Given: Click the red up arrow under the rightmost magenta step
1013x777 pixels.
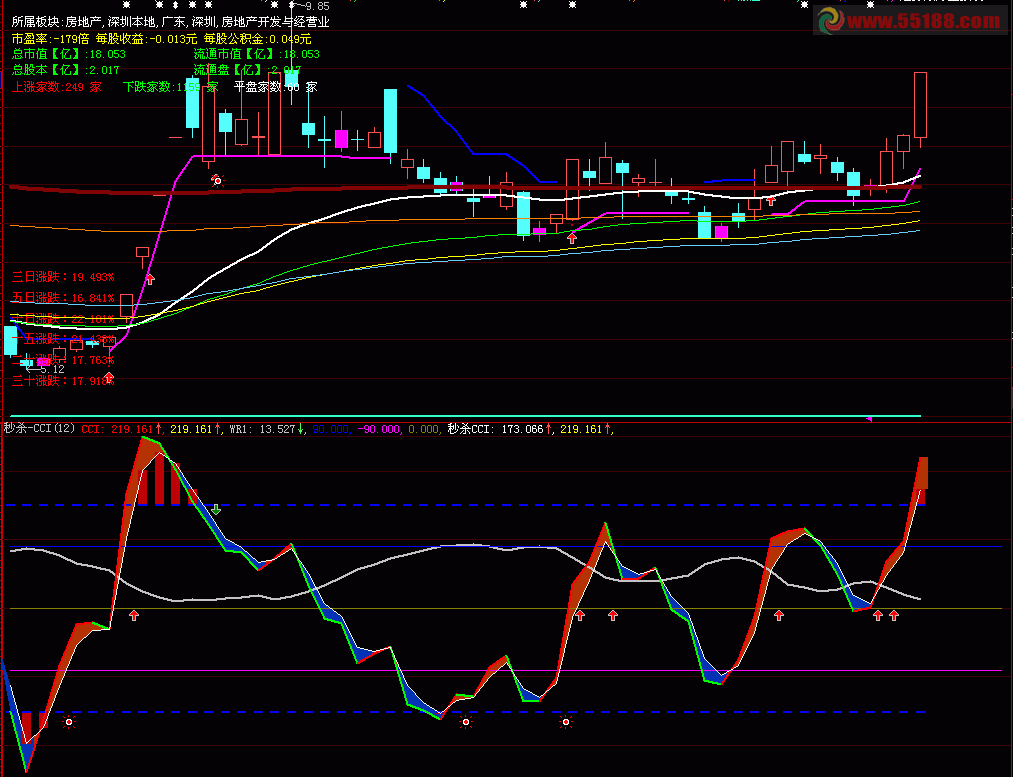Looking at the screenshot, I should [771, 201].
